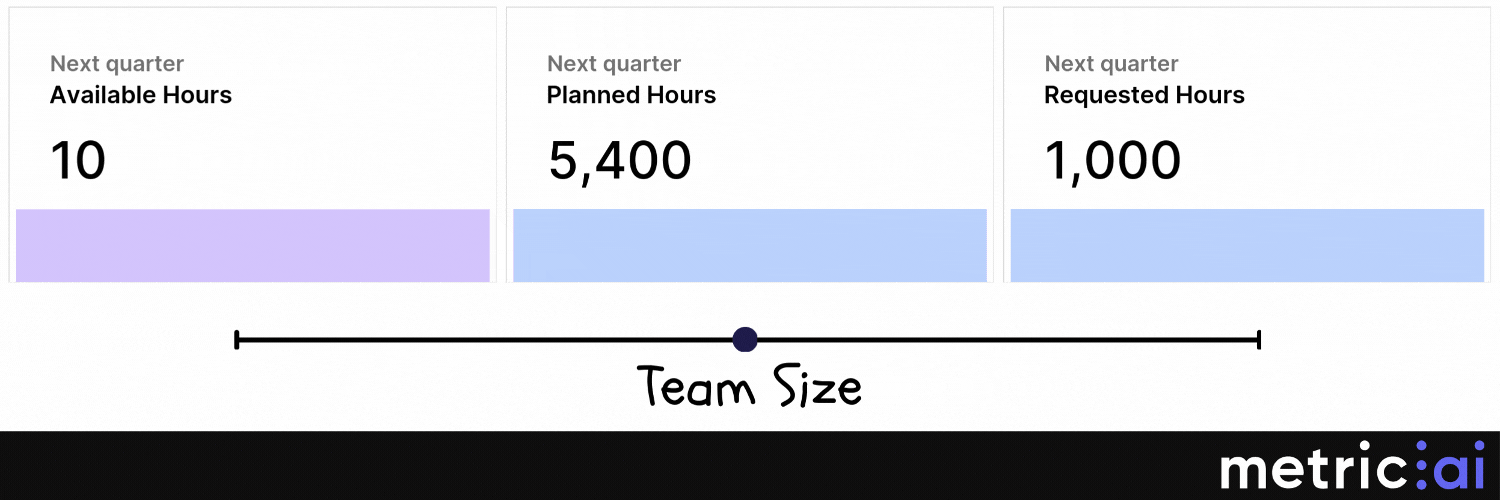Click the purple bar under Available Hours
This screenshot has width=1500, height=500.
pyautogui.click(x=253, y=245)
